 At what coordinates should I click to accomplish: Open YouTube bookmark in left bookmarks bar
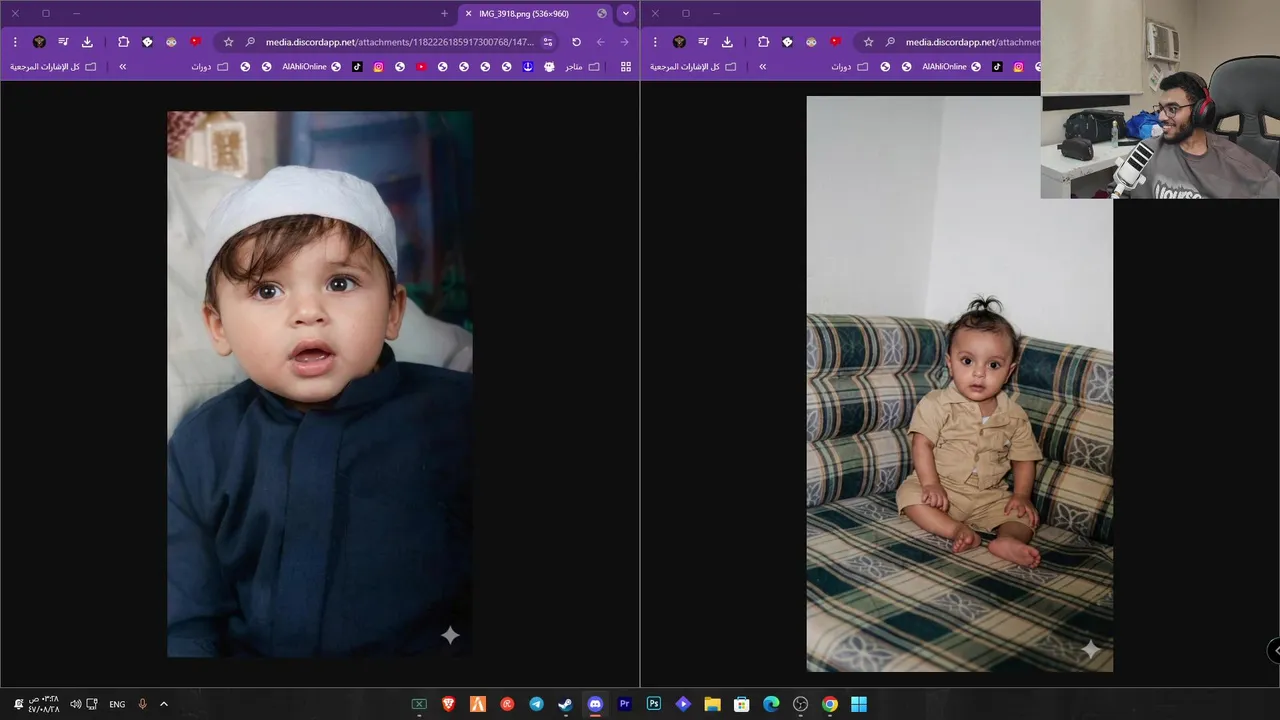coord(421,66)
